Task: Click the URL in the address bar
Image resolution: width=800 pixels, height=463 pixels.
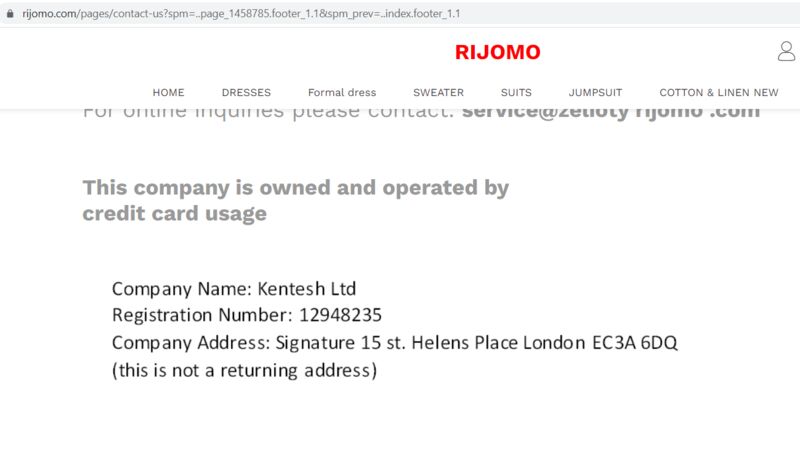Action: coord(241,14)
